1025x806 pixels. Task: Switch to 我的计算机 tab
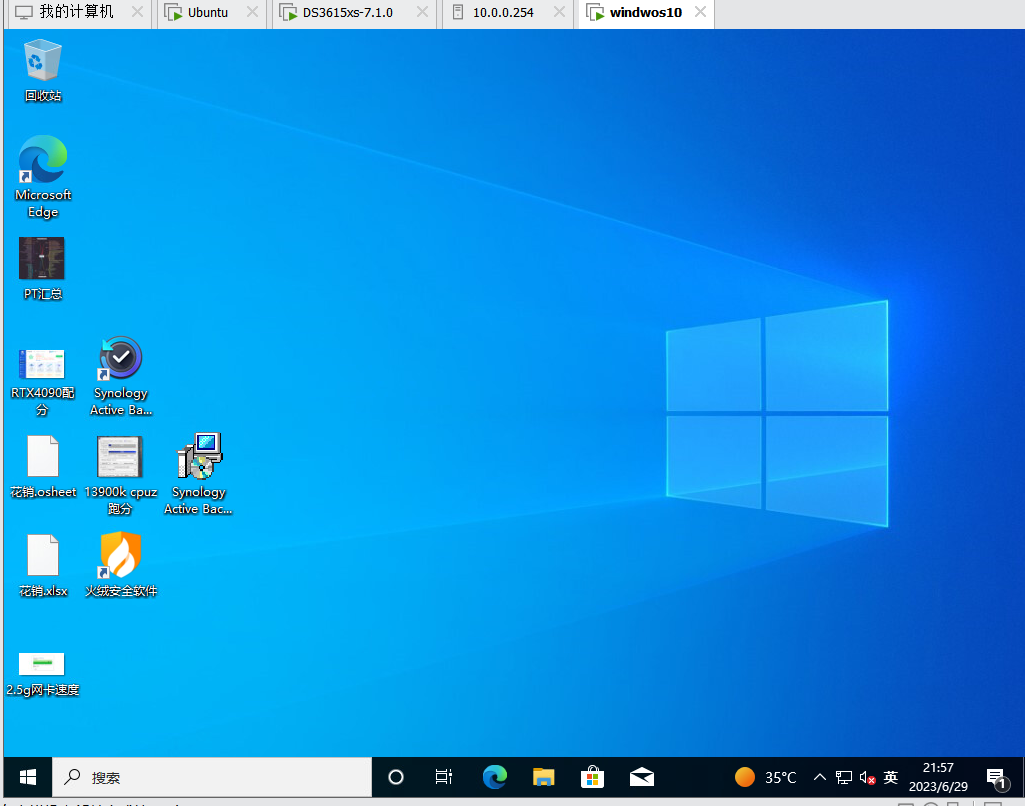(x=76, y=12)
